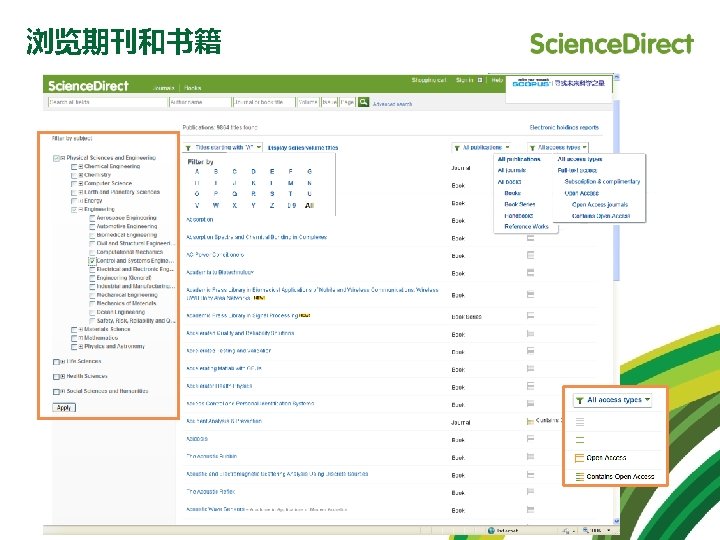Screen dimensions: 720x540
Task: Click the Contains Open Access icon for Accident Analysis
Action: point(530,421)
